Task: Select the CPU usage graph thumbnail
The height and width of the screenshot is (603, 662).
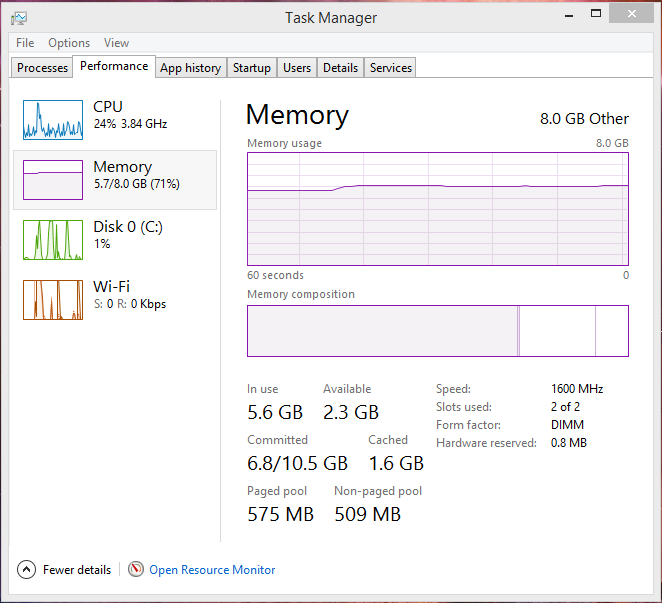Action: [x=52, y=119]
